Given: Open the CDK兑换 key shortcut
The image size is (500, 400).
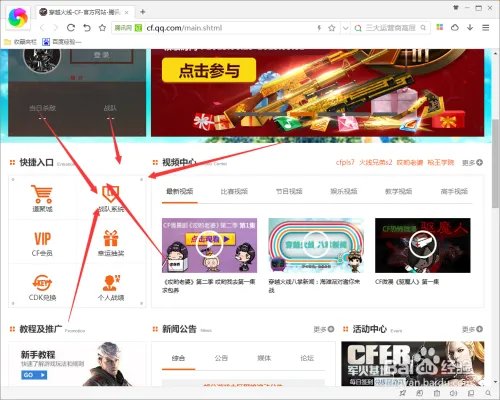Looking at the screenshot, I should (42, 287).
